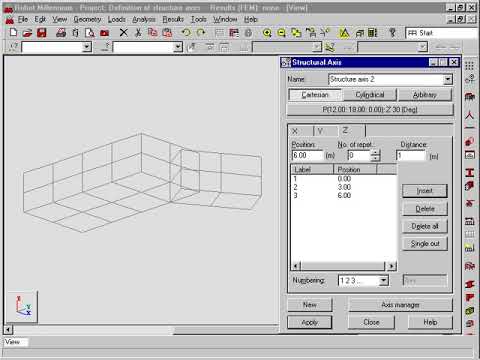The image size is (480, 360).
Task: Click the axis list horizontal scrollbar right arrow
Action: point(392,266)
